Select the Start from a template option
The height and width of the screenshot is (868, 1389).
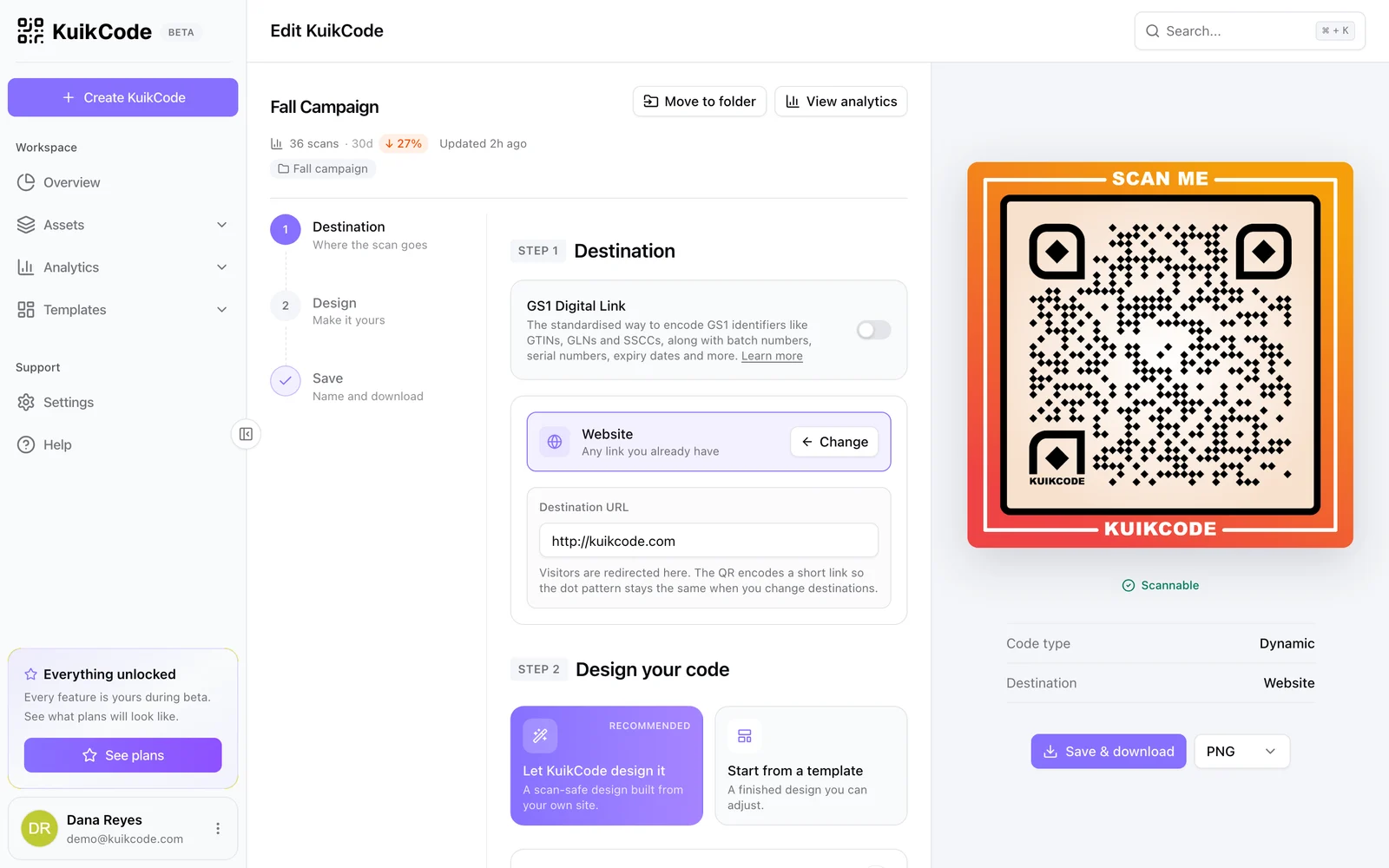tap(811, 766)
